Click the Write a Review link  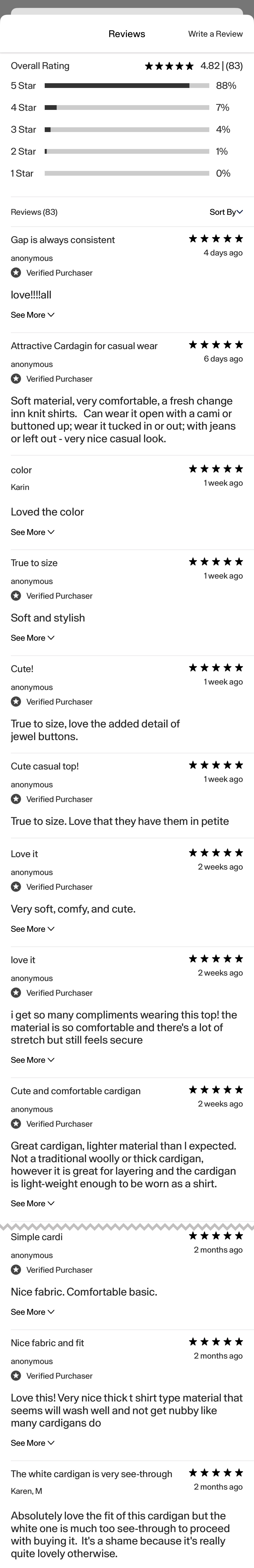pyautogui.click(x=215, y=34)
